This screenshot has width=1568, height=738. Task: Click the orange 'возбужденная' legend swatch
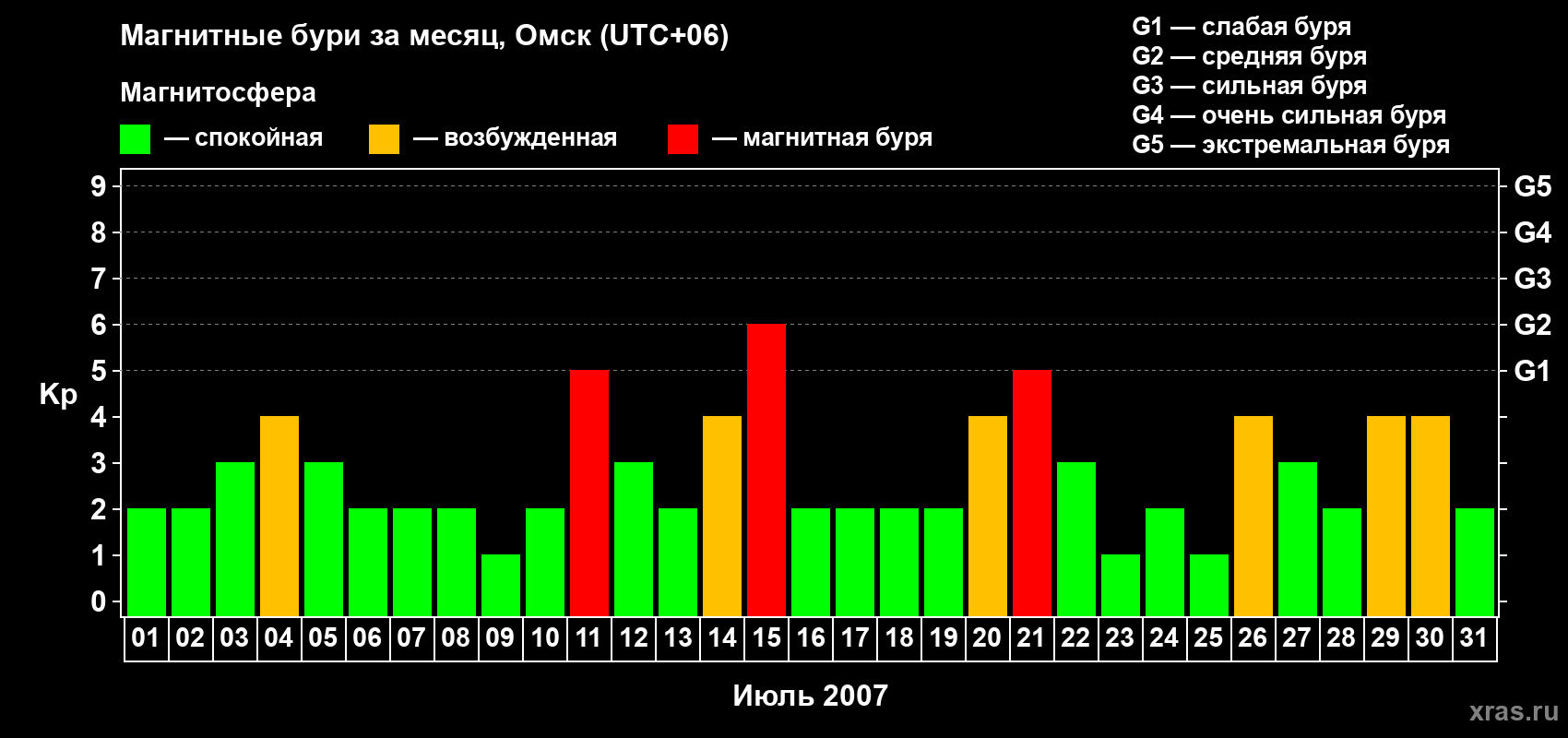pos(384,139)
